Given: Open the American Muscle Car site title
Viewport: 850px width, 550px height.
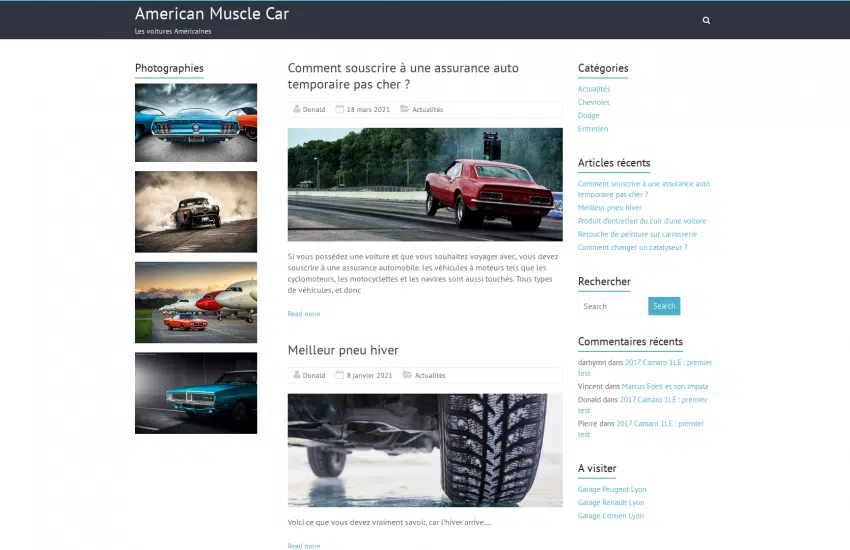Looking at the screenshot, I should (x=211, y=14).
